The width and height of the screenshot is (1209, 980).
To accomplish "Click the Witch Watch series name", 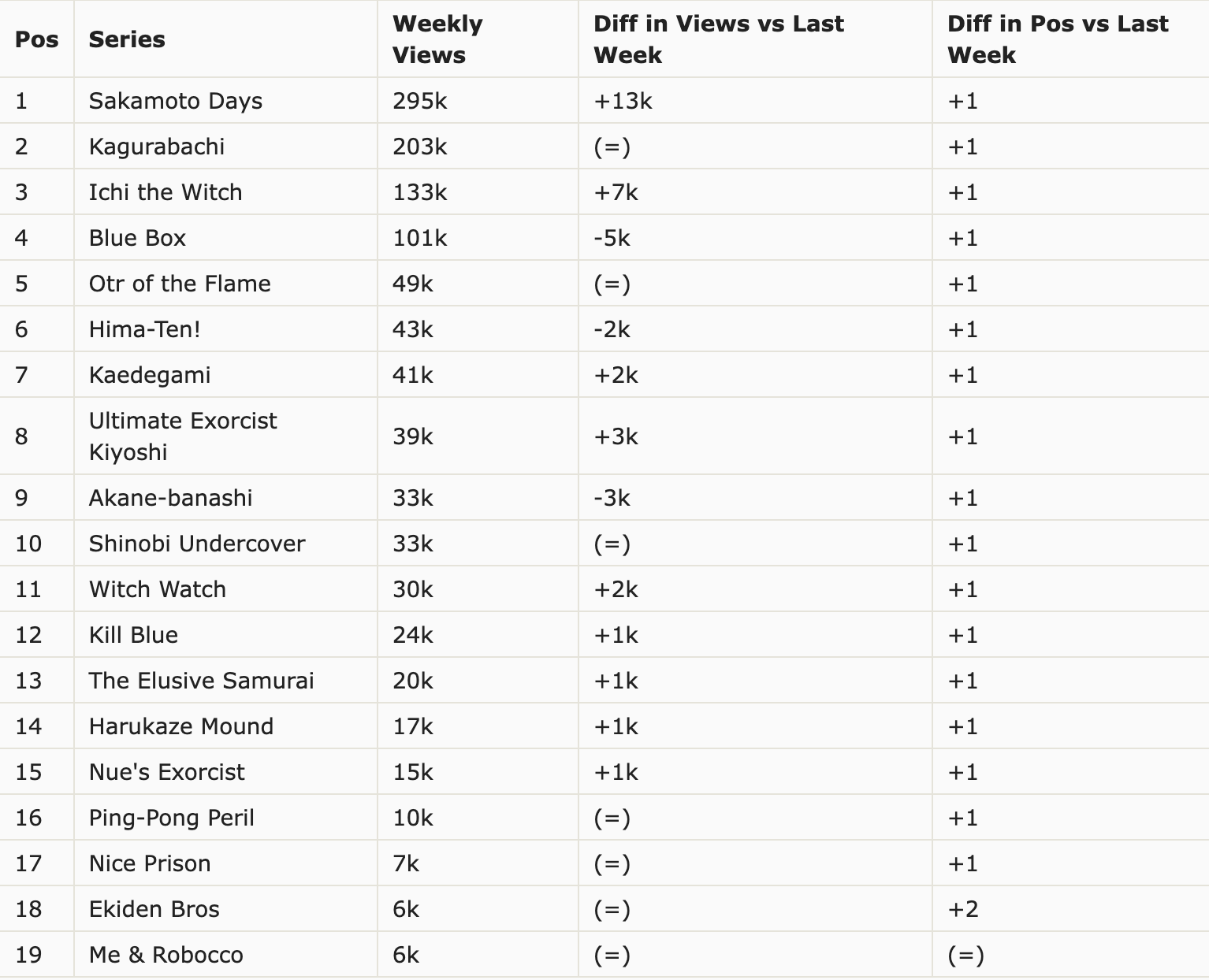I will pyautogui.click(x=158, y=589).
